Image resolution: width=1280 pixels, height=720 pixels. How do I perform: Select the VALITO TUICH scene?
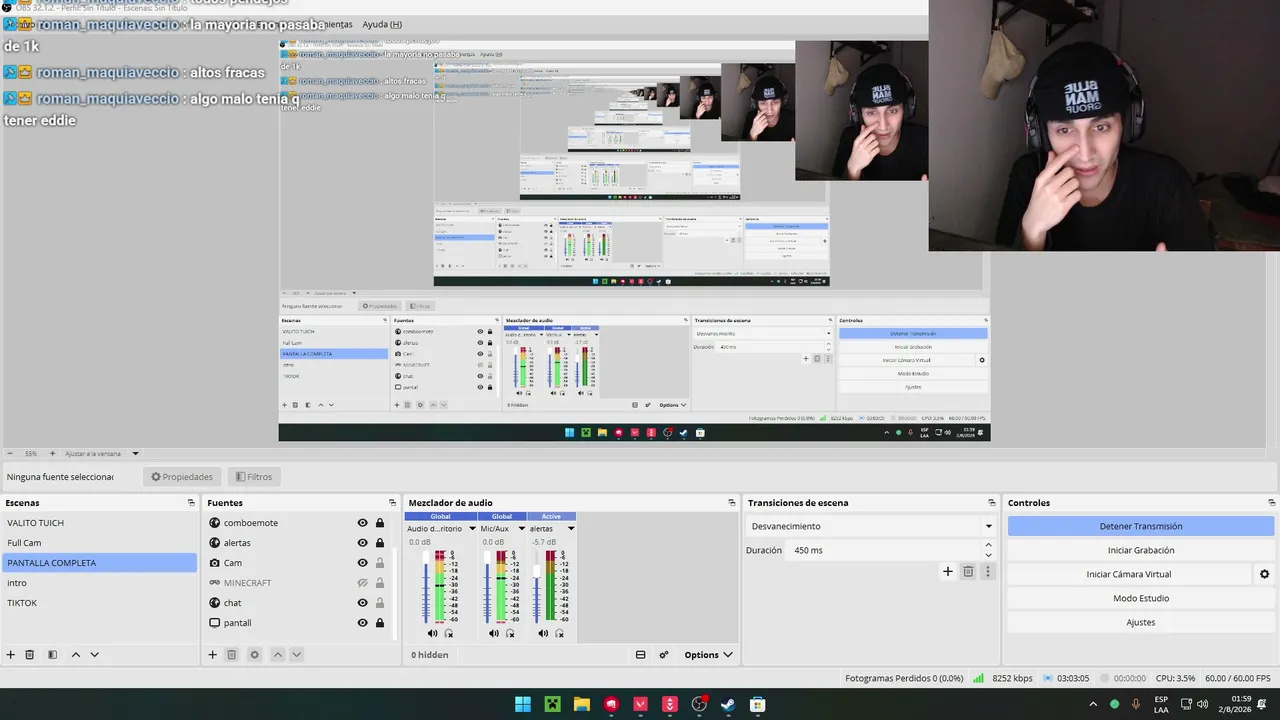tap(99, 523)
